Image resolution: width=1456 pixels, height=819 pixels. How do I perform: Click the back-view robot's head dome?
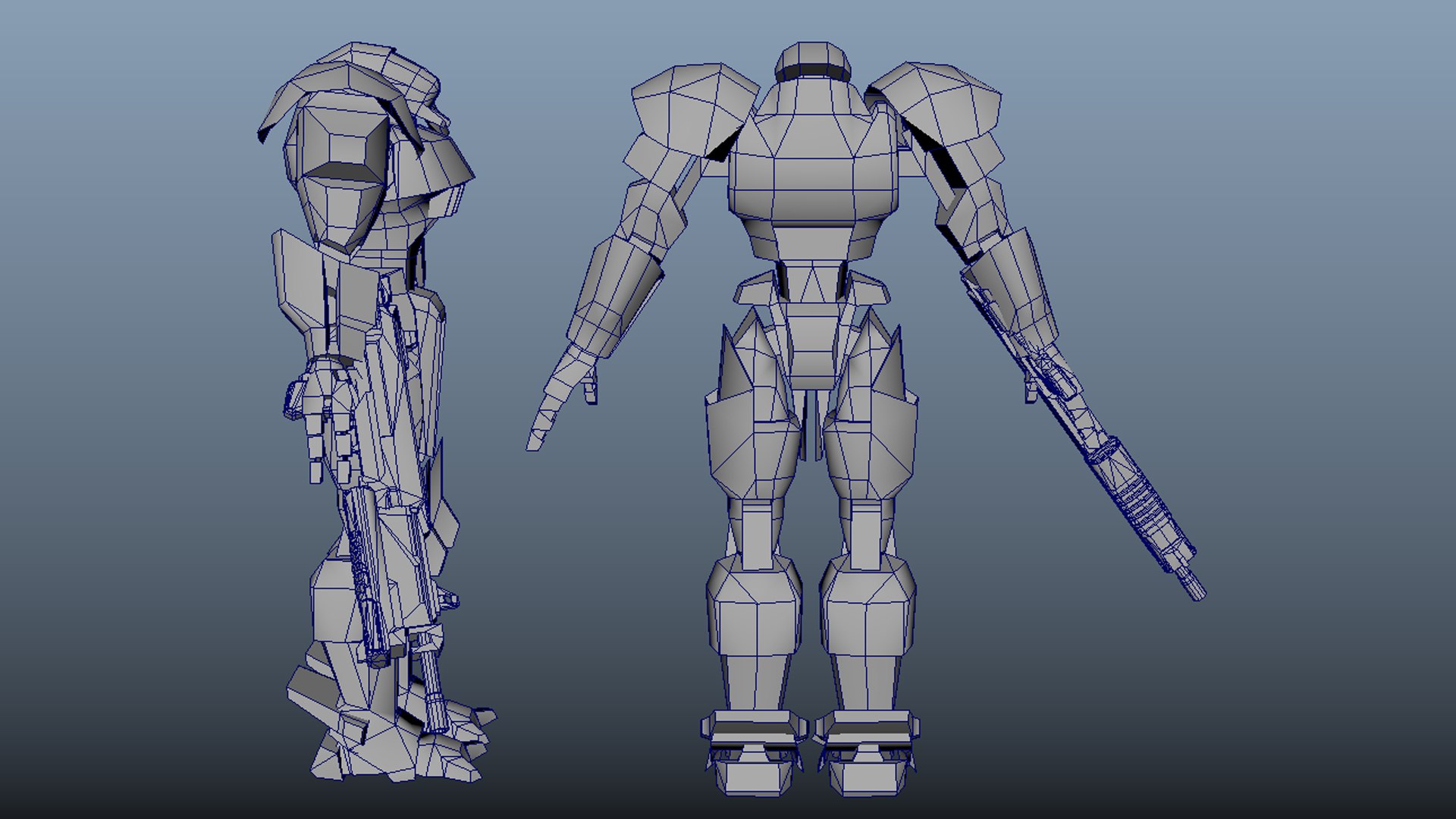[x=812, y=62]
